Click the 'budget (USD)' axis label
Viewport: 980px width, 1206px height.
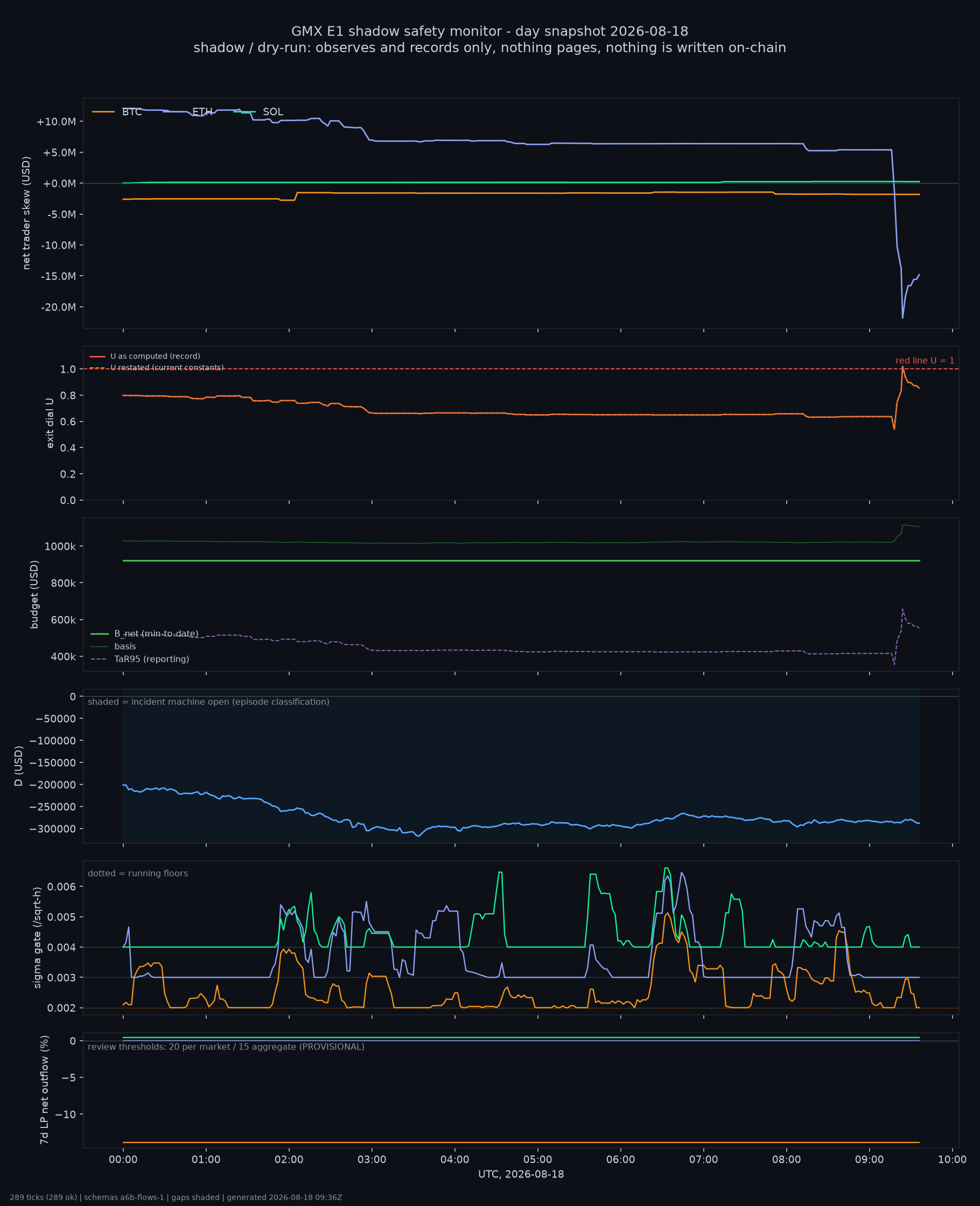[x=34, y=594]
